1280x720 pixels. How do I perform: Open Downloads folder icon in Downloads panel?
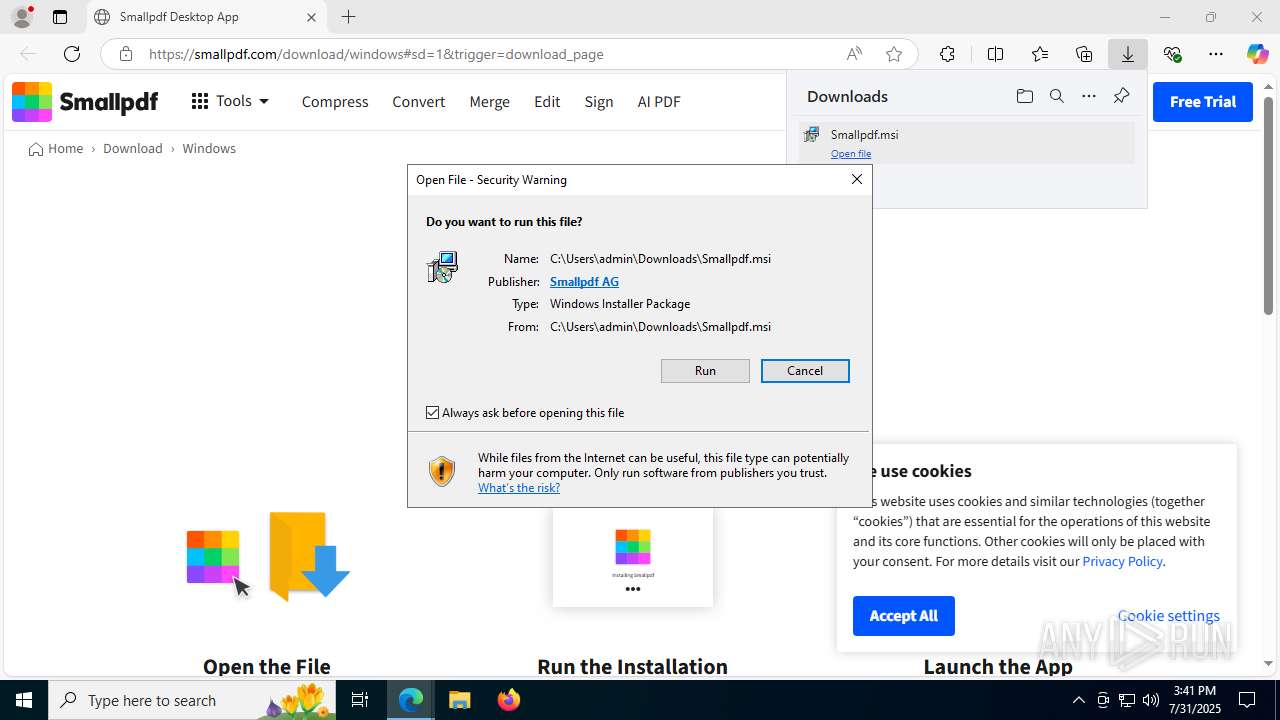click(1024, 96)
